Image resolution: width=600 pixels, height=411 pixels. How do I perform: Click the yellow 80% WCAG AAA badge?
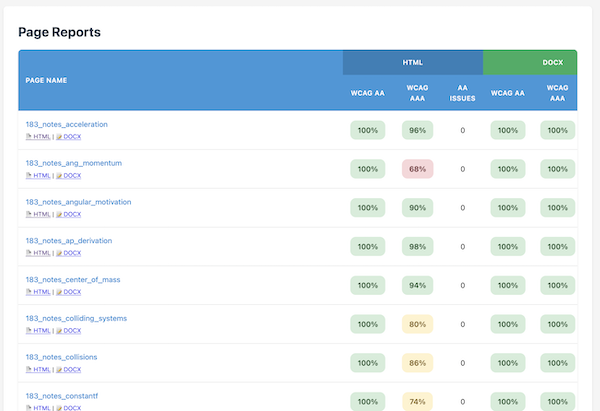point(418,324)
